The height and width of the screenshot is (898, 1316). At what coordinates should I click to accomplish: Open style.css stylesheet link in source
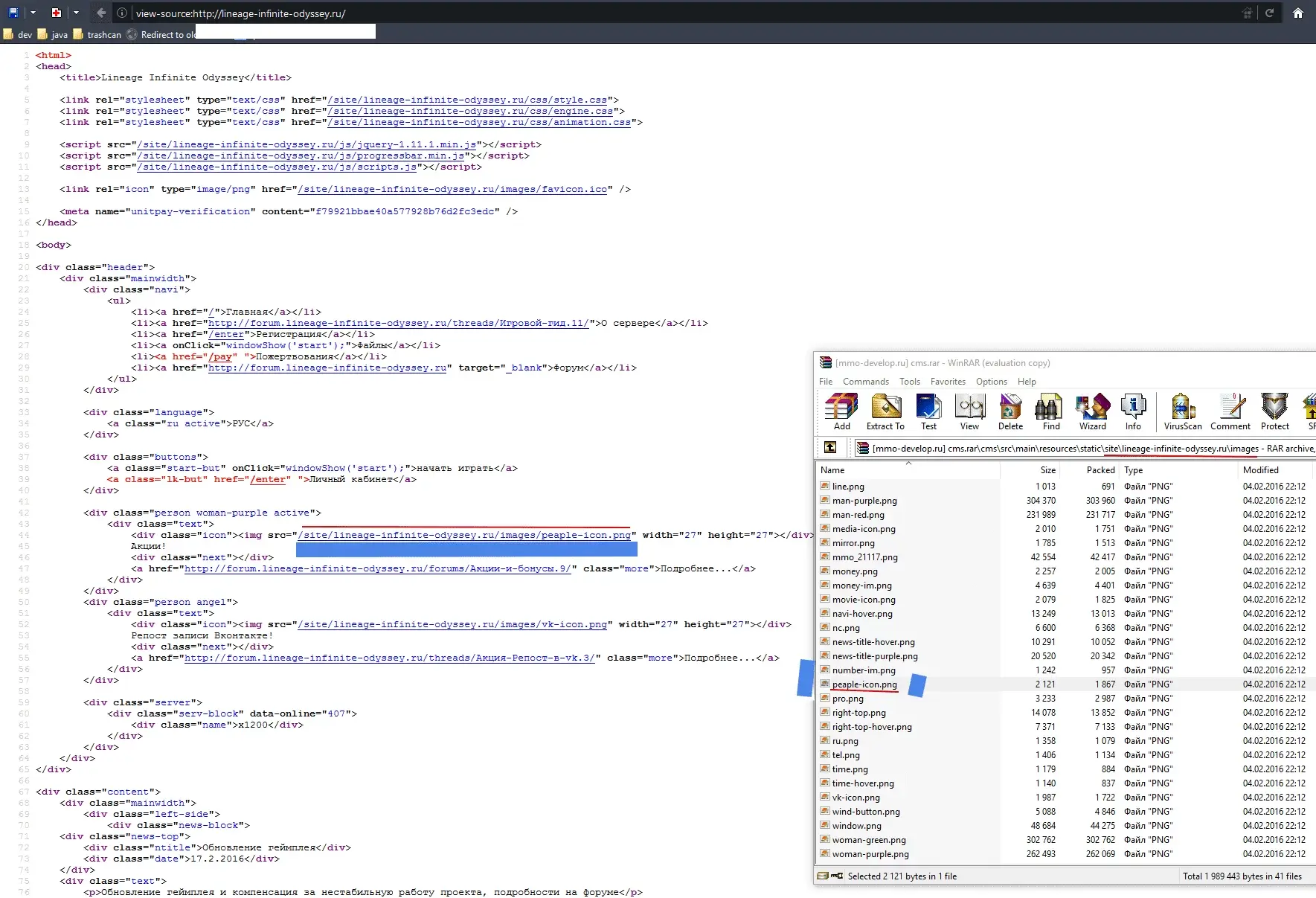467,100
